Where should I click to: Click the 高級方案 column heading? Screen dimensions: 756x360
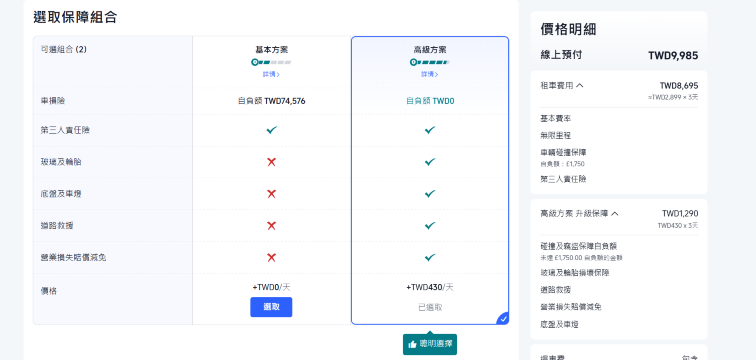(430, 50)
